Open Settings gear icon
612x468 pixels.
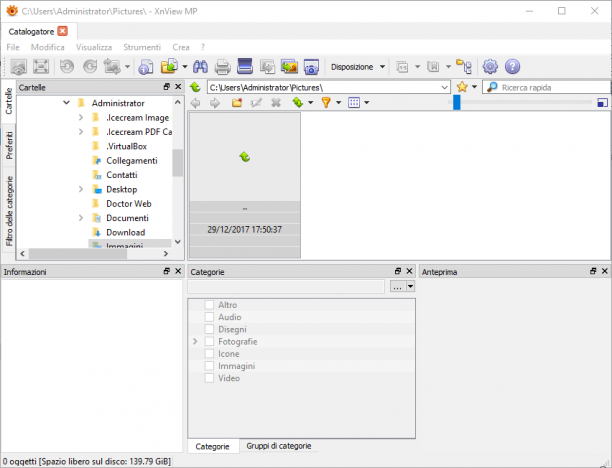[x=490, y=67]
